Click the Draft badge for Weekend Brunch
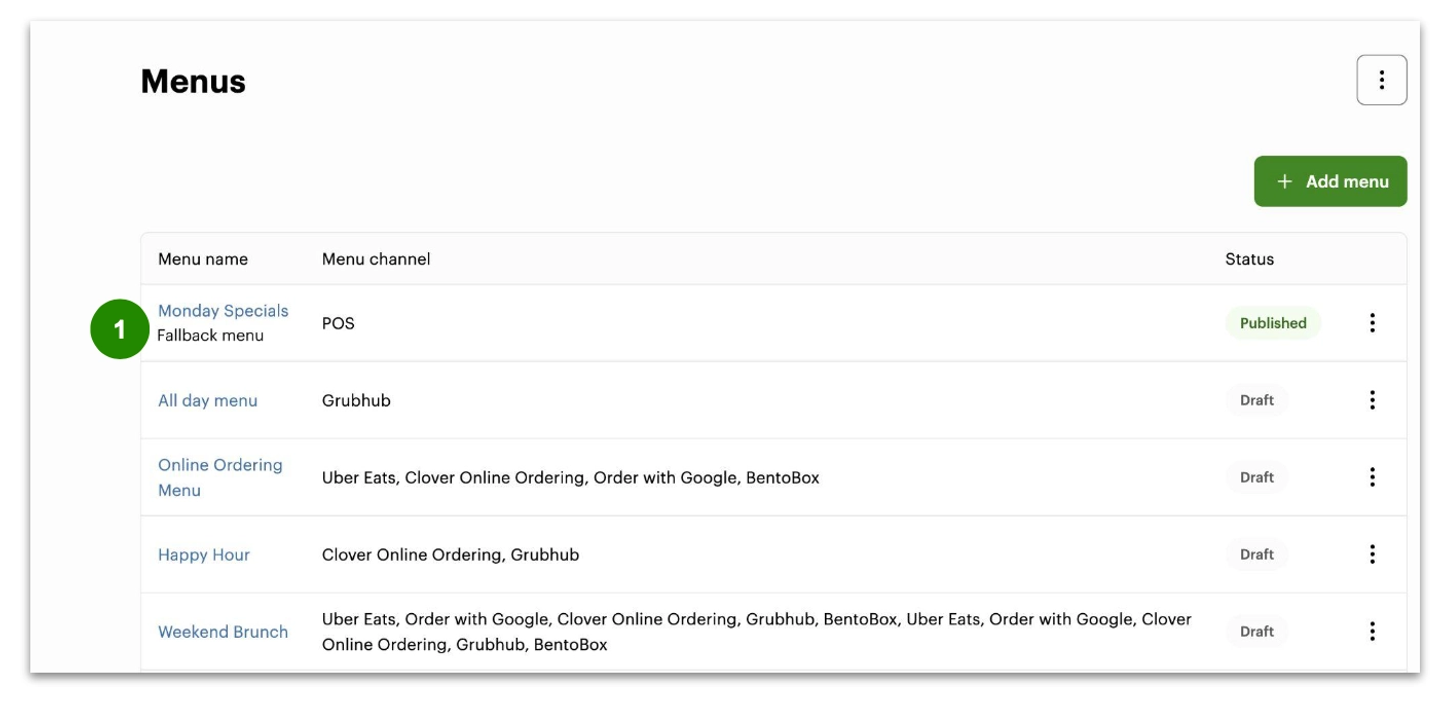Screen dimensions: 1440x703 click(x=1257, y=631)
